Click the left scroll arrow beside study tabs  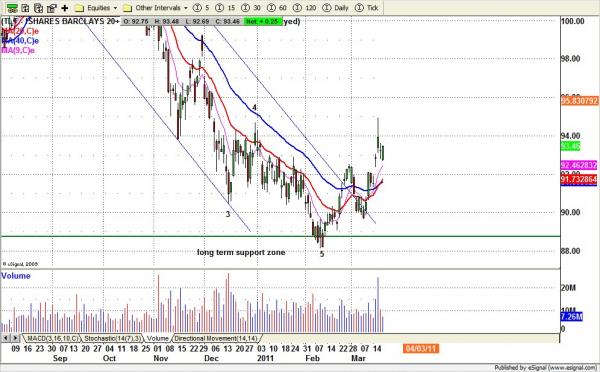6,338
